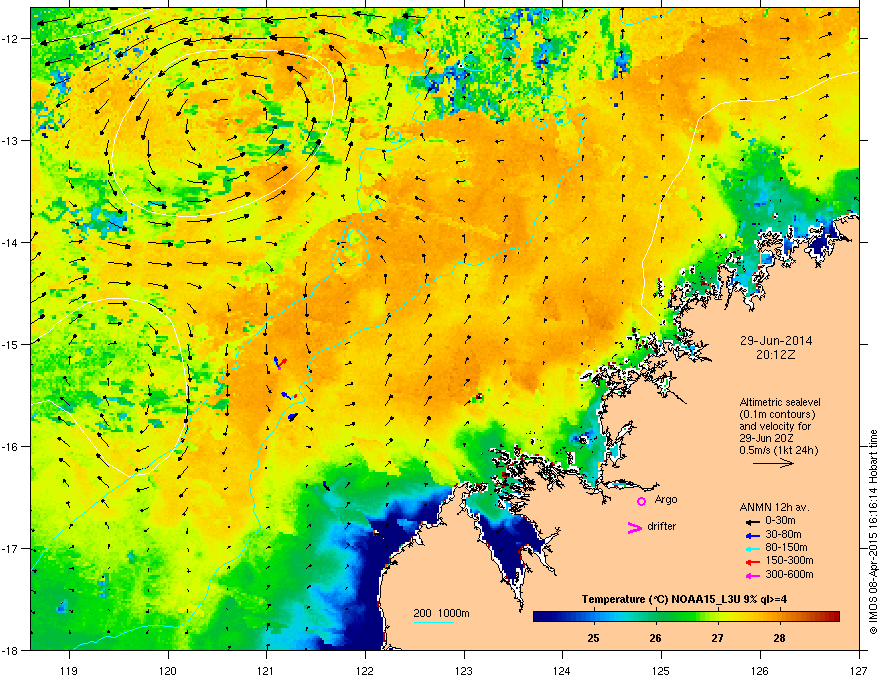The height and width of the screenshot is (680, 880).
Task: Click the longitude axis label '119'
Action: (x=69, y=670)
